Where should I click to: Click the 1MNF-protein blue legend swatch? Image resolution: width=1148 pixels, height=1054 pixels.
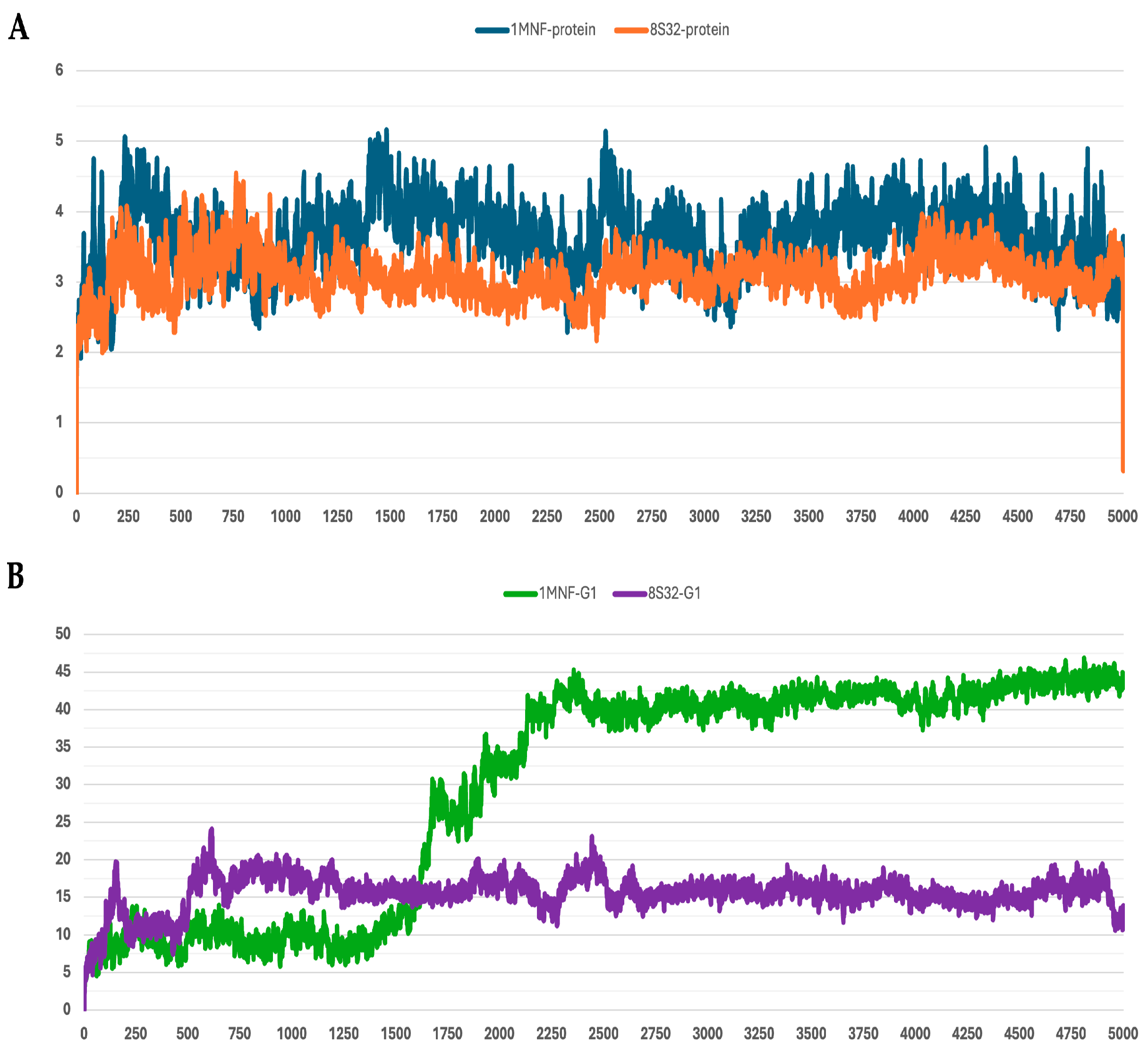coord(493,30)
